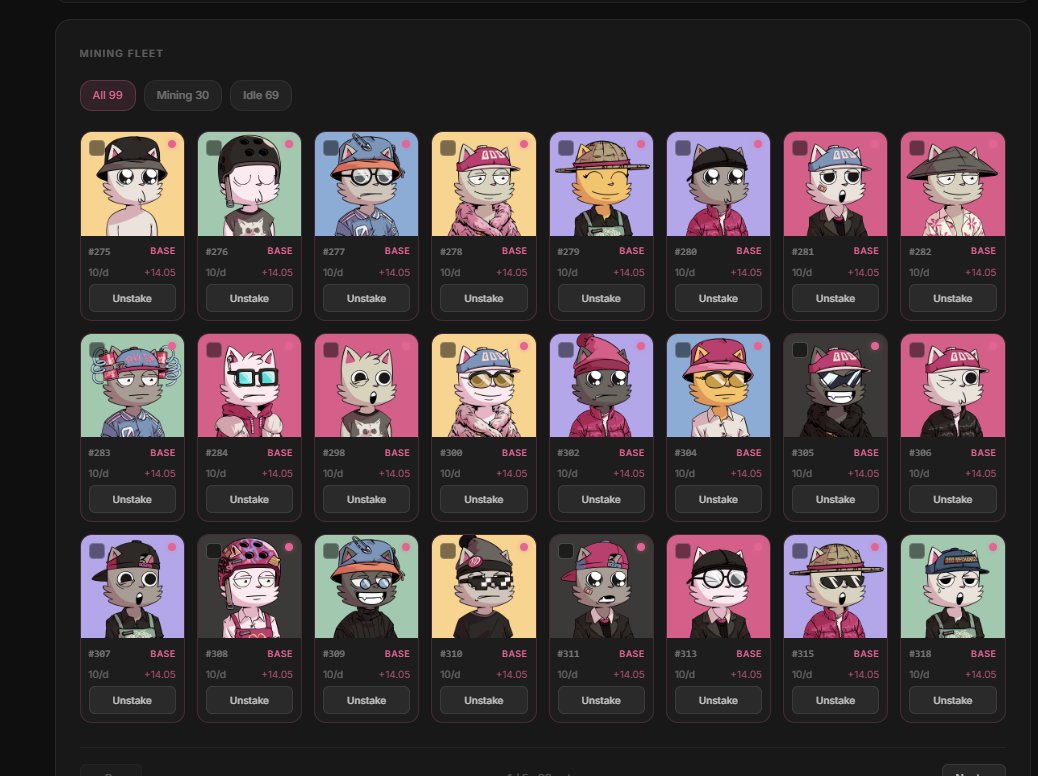Viewport: 1038px width, 776px height.
Task: Click the status dot on card #305
Action: (x=874, y=346)
